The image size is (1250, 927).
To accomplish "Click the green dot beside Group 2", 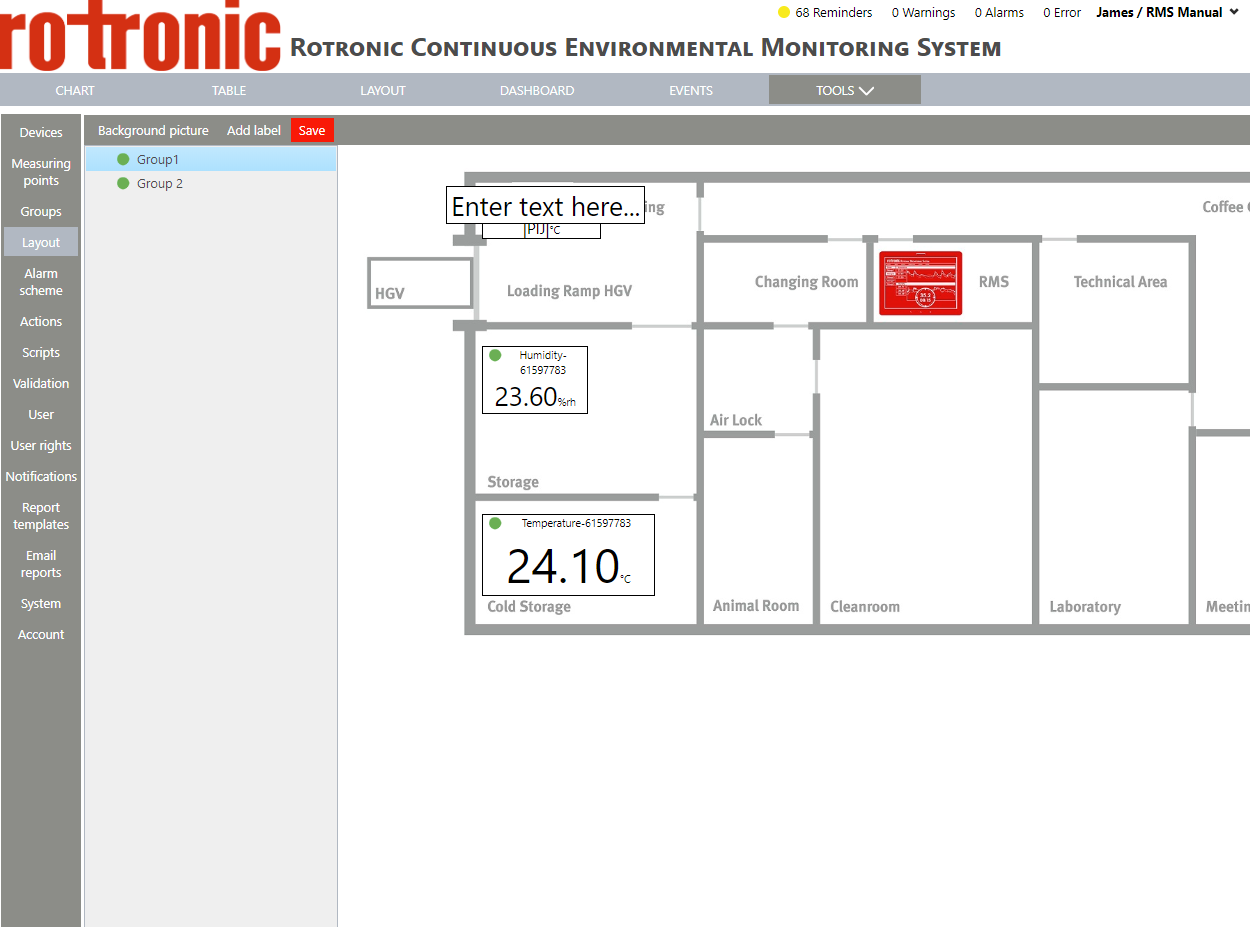I will pos(123,183).
